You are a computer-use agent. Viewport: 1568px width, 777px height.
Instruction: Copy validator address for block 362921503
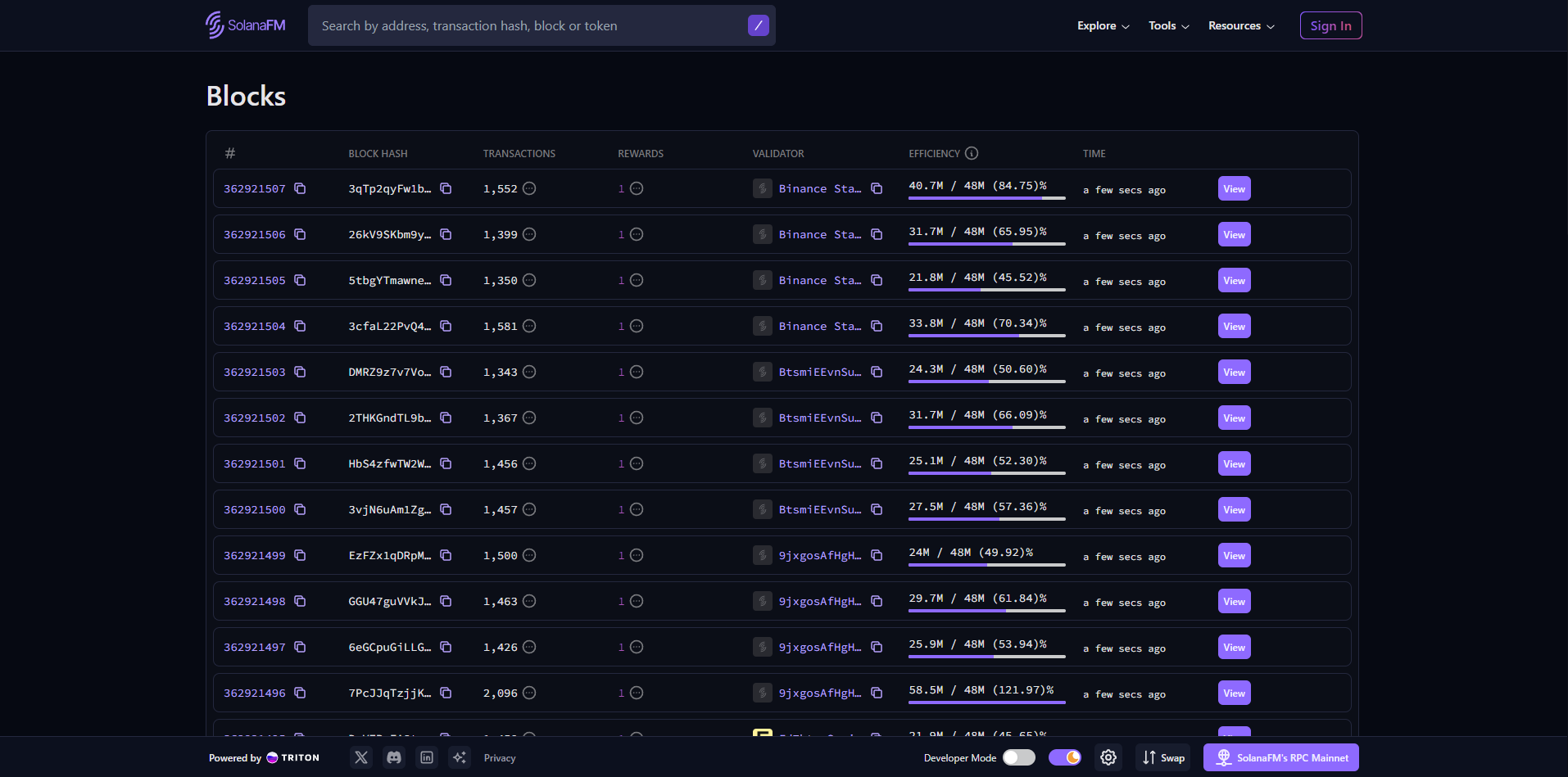click(x=877, y=373)
